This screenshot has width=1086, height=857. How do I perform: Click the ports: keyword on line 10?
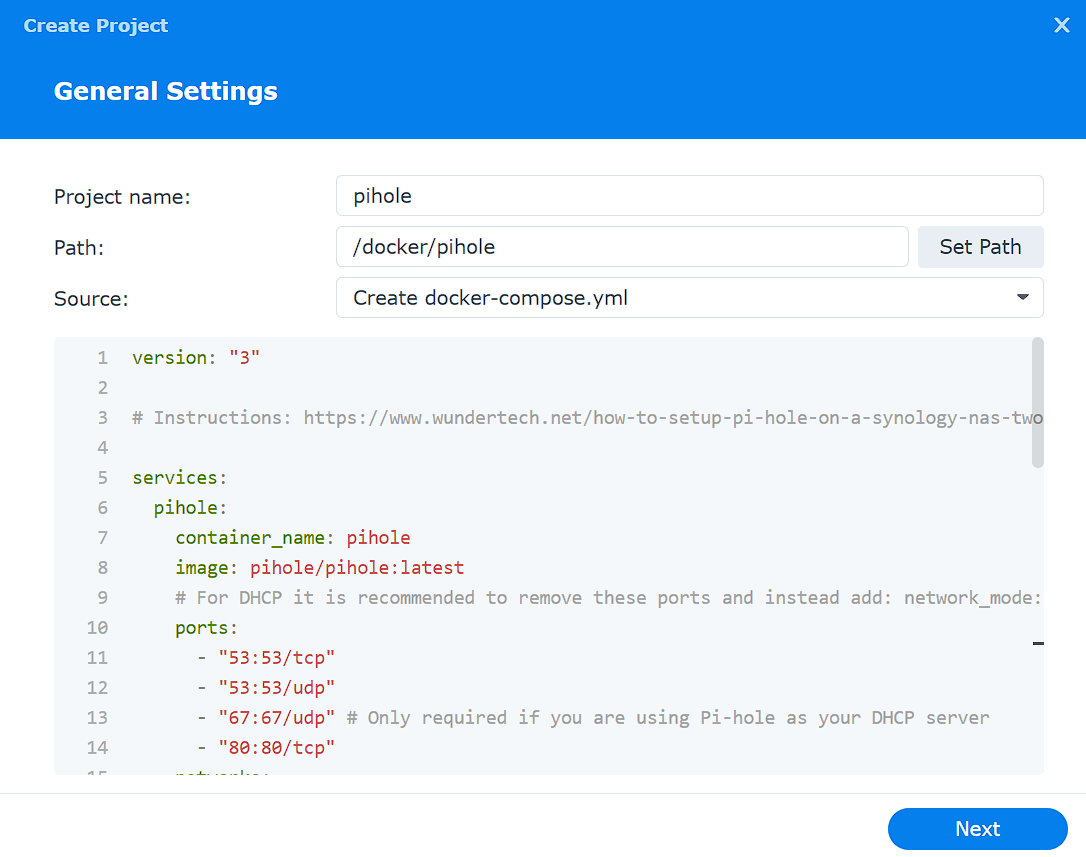click(x=203, y=627)
